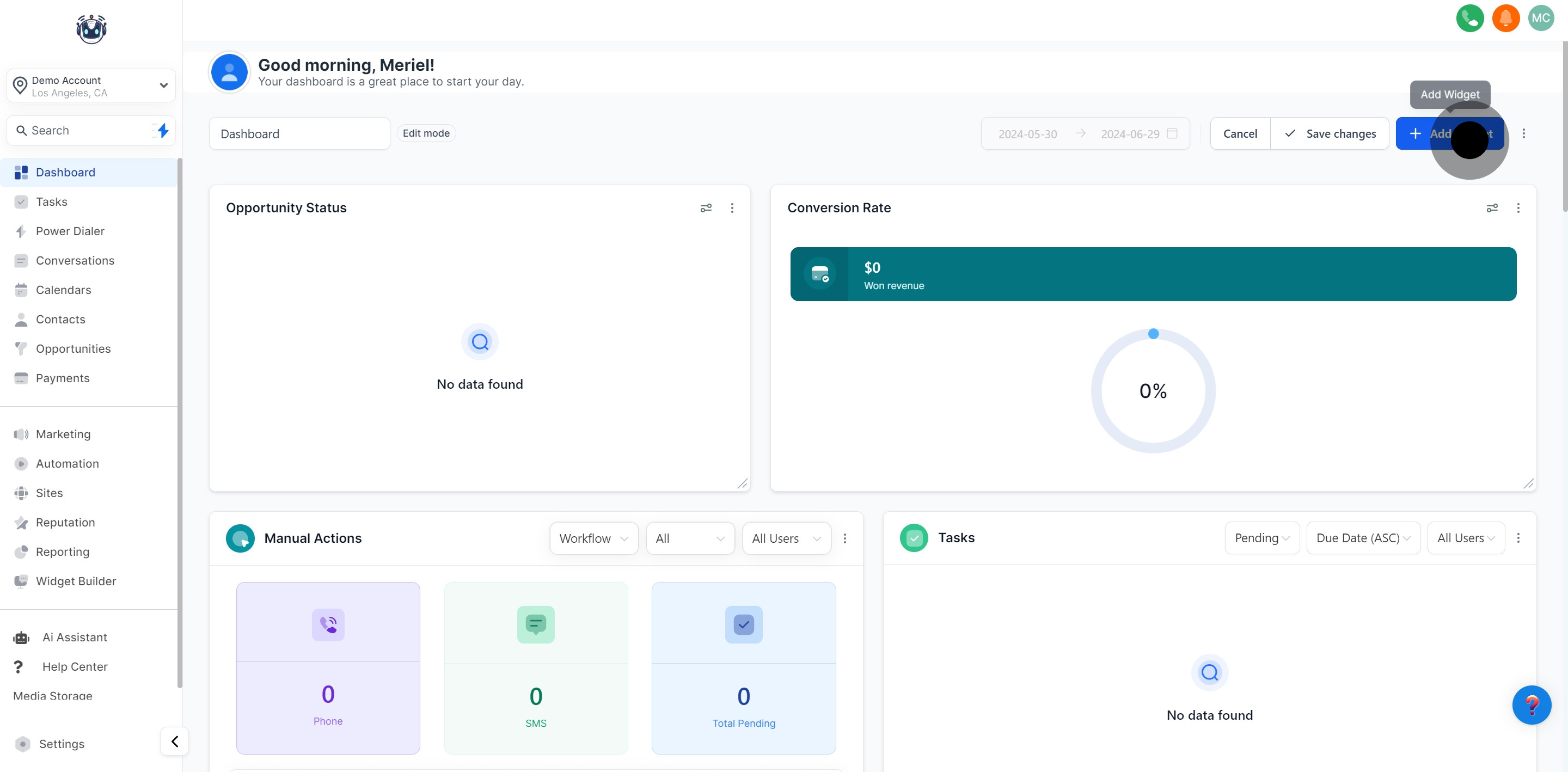Open Widget Builder from sidebar
This screenshot has height=772, width=1568.
click(76, 581)
